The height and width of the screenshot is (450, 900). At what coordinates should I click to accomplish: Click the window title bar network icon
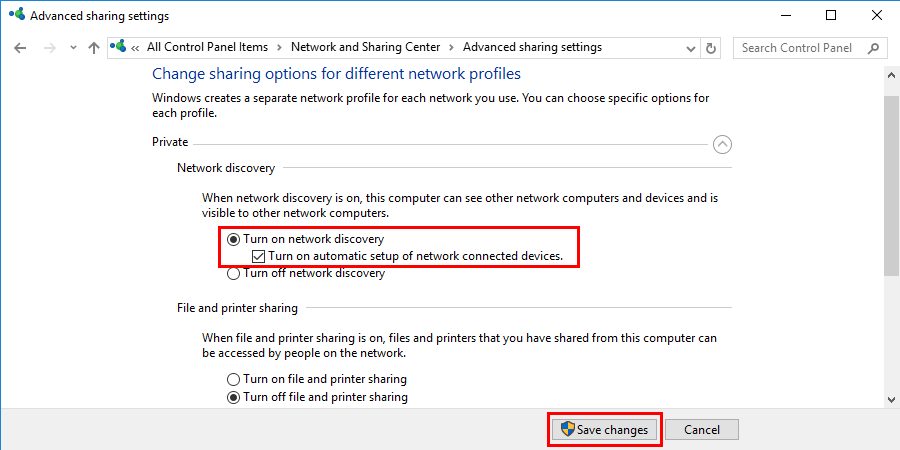point(17,14)
